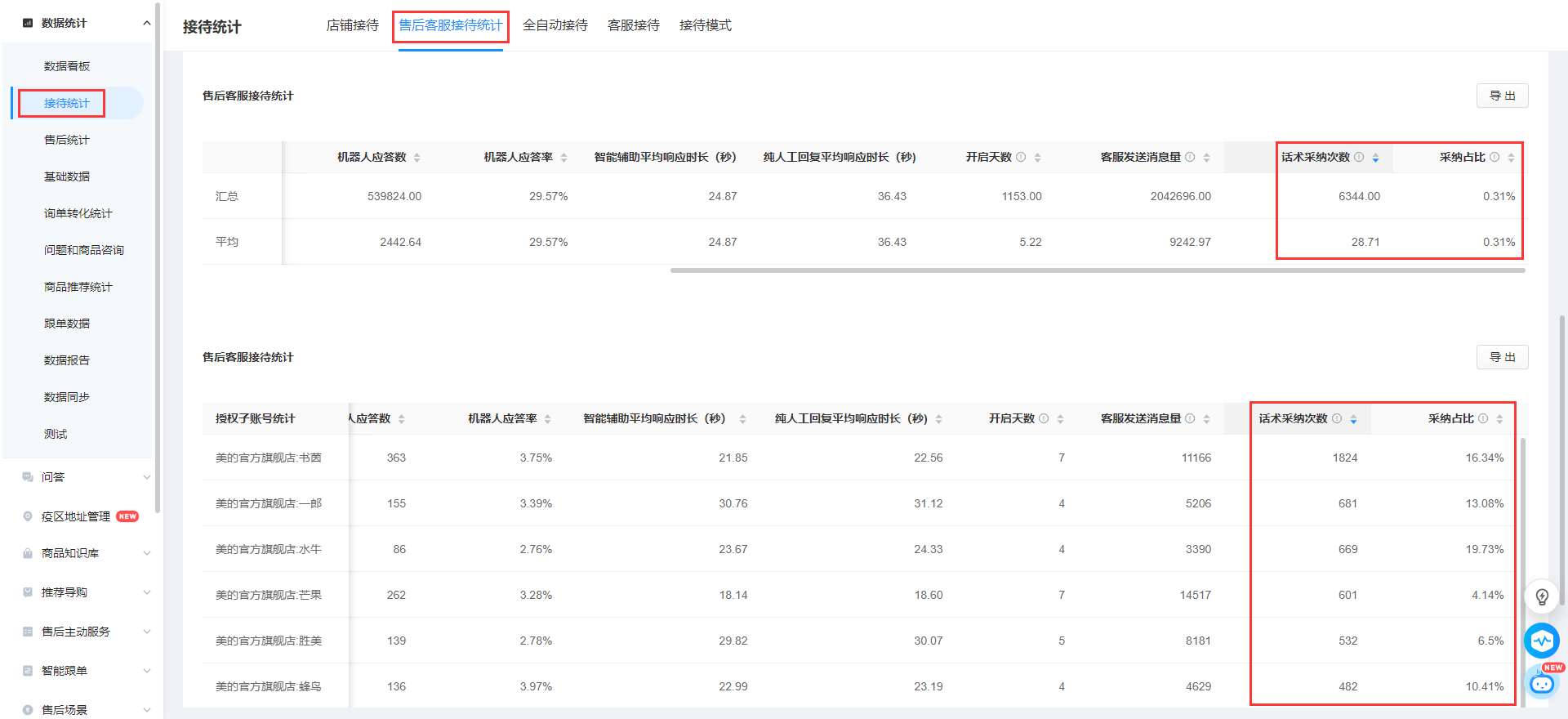The image size is (1568, 719).
Task: Expand the 售后主动服务 menu chevron
Action: click(x=147, y=632)
